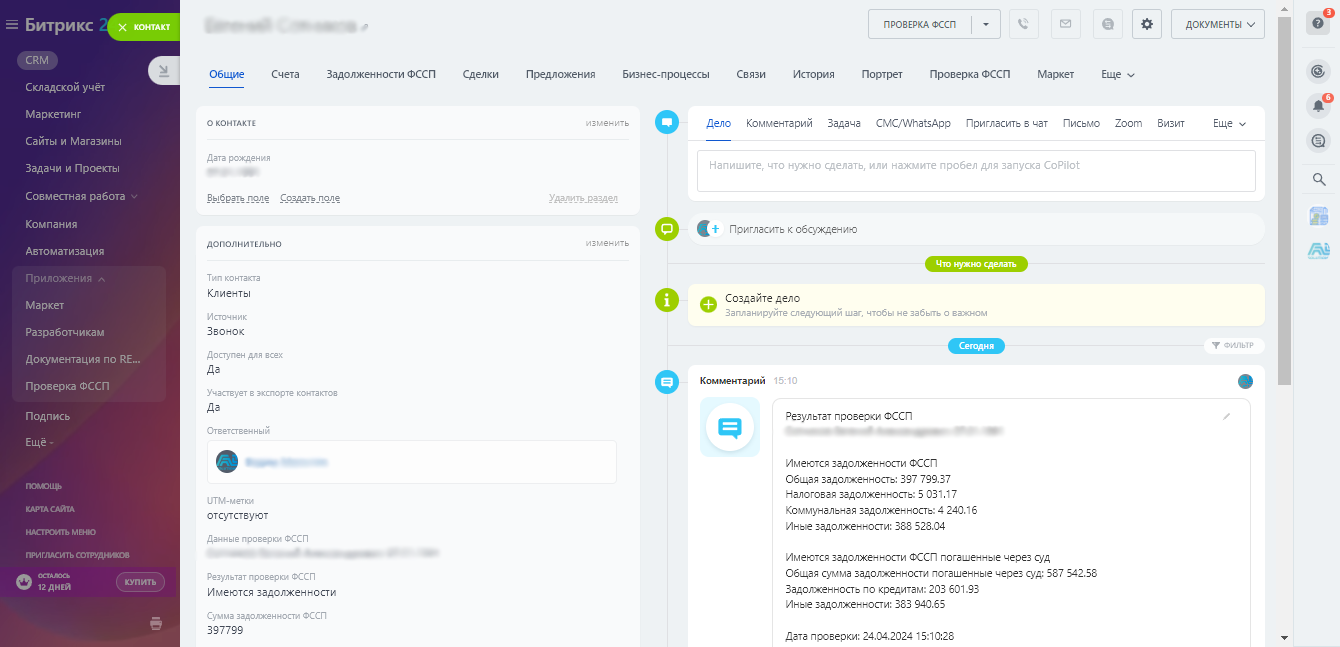Click the search magnifier in right sidebar
Viewport: 1340px width, 647px height.
point(1318,180)
